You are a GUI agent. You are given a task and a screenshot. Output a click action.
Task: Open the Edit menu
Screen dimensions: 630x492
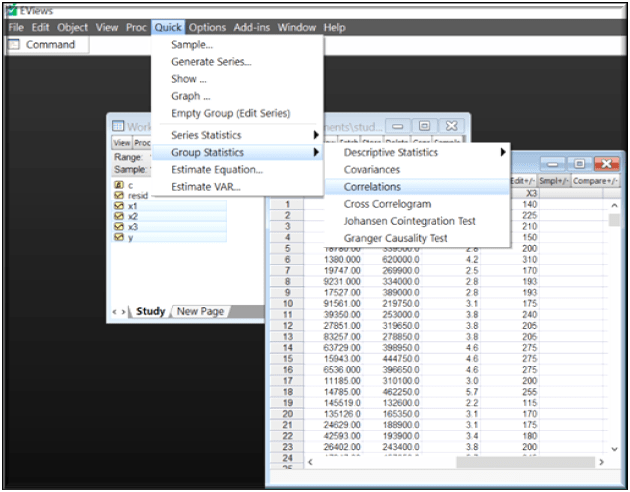coord(41,28)
